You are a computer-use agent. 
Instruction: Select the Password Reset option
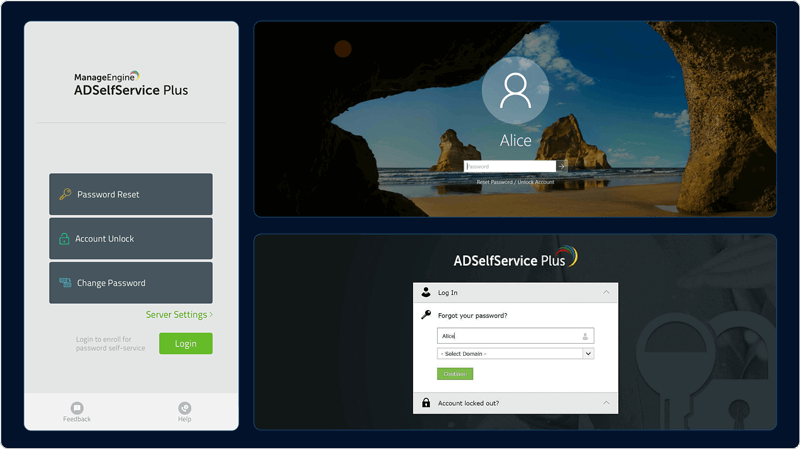131,195
